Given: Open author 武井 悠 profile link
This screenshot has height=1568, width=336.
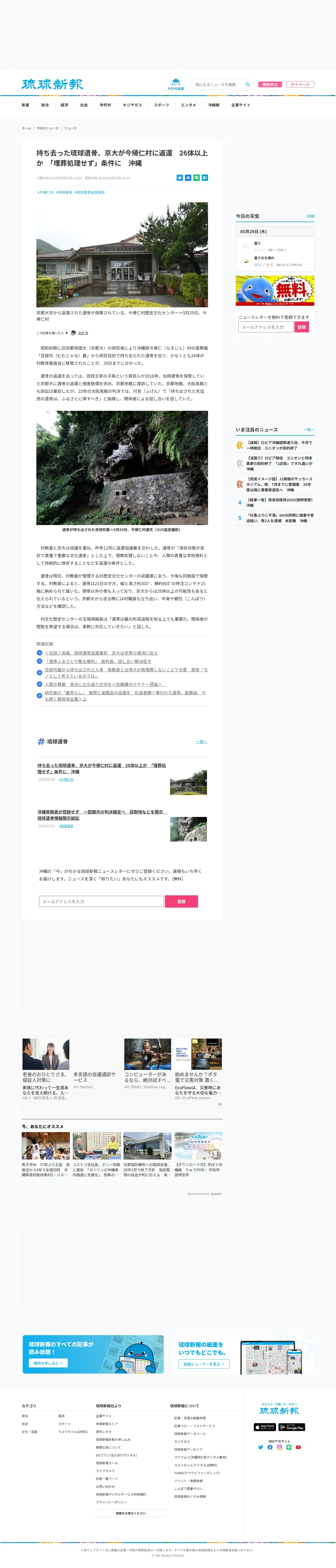Looking at the screenshot, I should 83,333.
